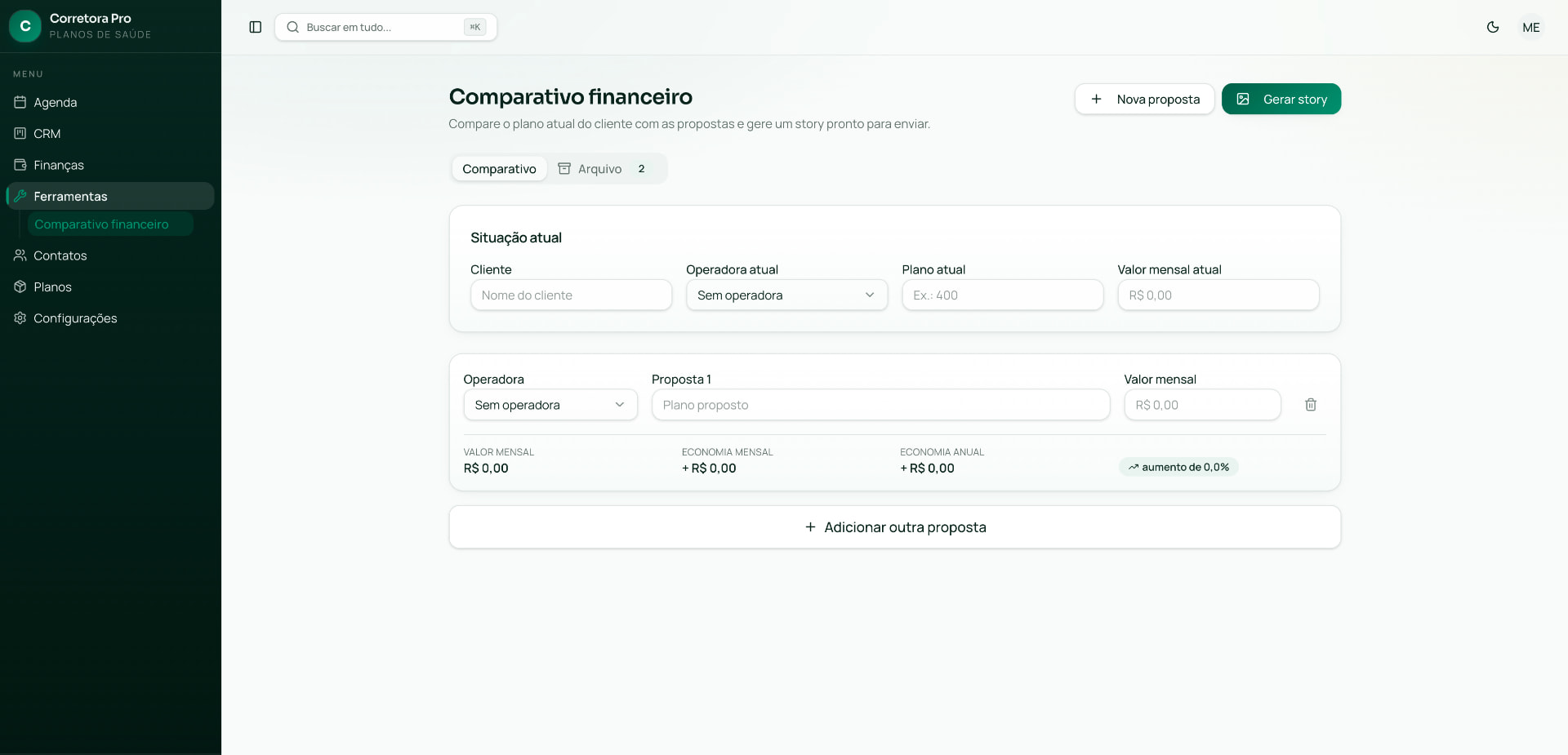This screenshot has width=1568, height=755.
Task: Click the CRM board icon
Action: pyautogui.click(x=20, y=133)
